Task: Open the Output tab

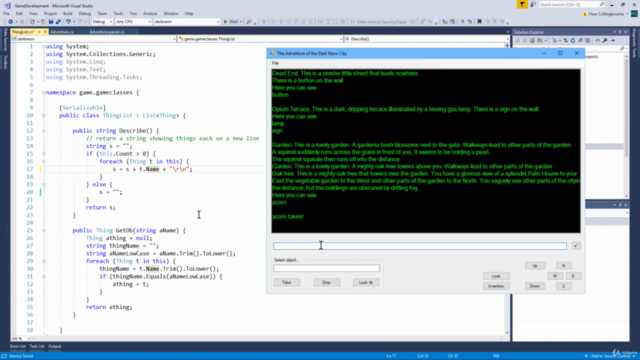Action: 54,347
